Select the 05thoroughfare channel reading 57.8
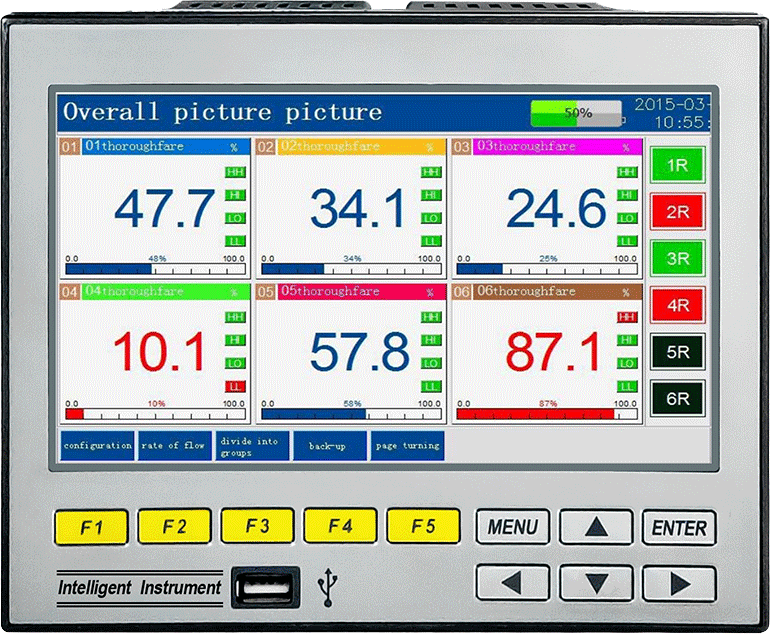The height and width of the screenshot is (634, 770). [350, 352]
